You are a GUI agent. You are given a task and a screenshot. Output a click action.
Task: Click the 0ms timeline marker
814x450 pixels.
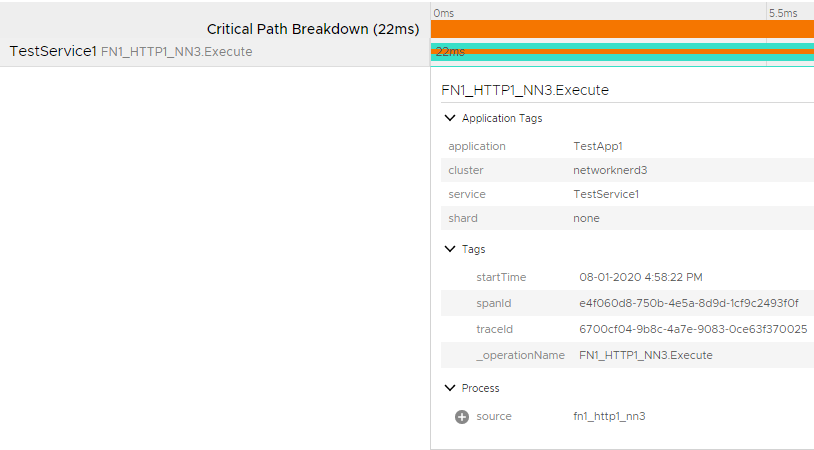[x=444, y=13]
